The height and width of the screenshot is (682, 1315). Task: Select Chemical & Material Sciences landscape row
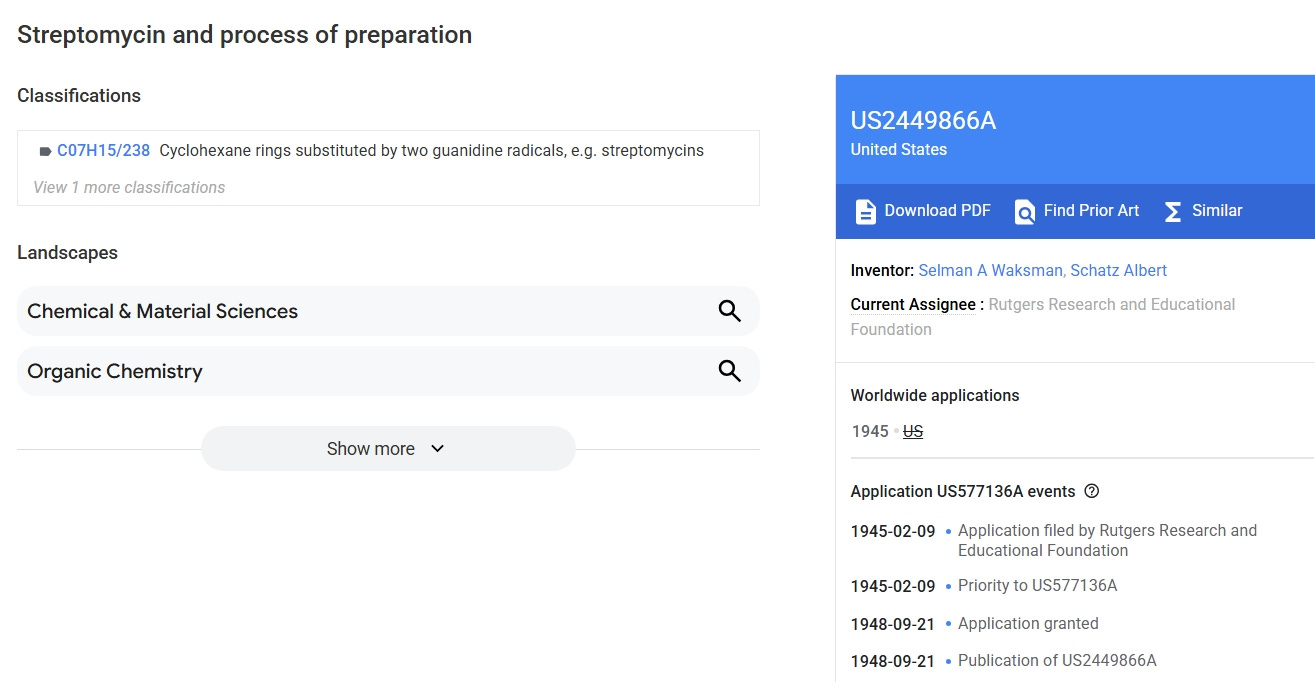388,311
